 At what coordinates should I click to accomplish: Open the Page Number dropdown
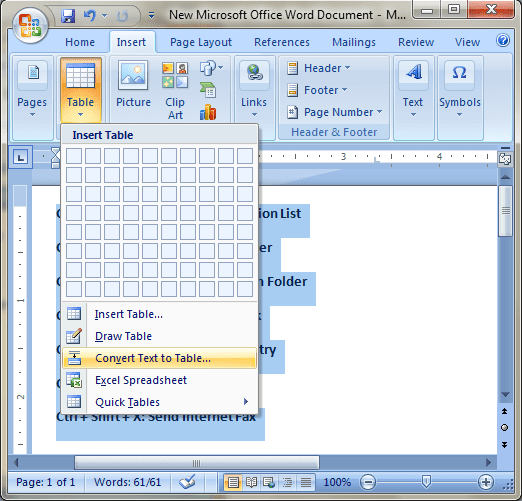pyautogui.click(x=334, y=112)
